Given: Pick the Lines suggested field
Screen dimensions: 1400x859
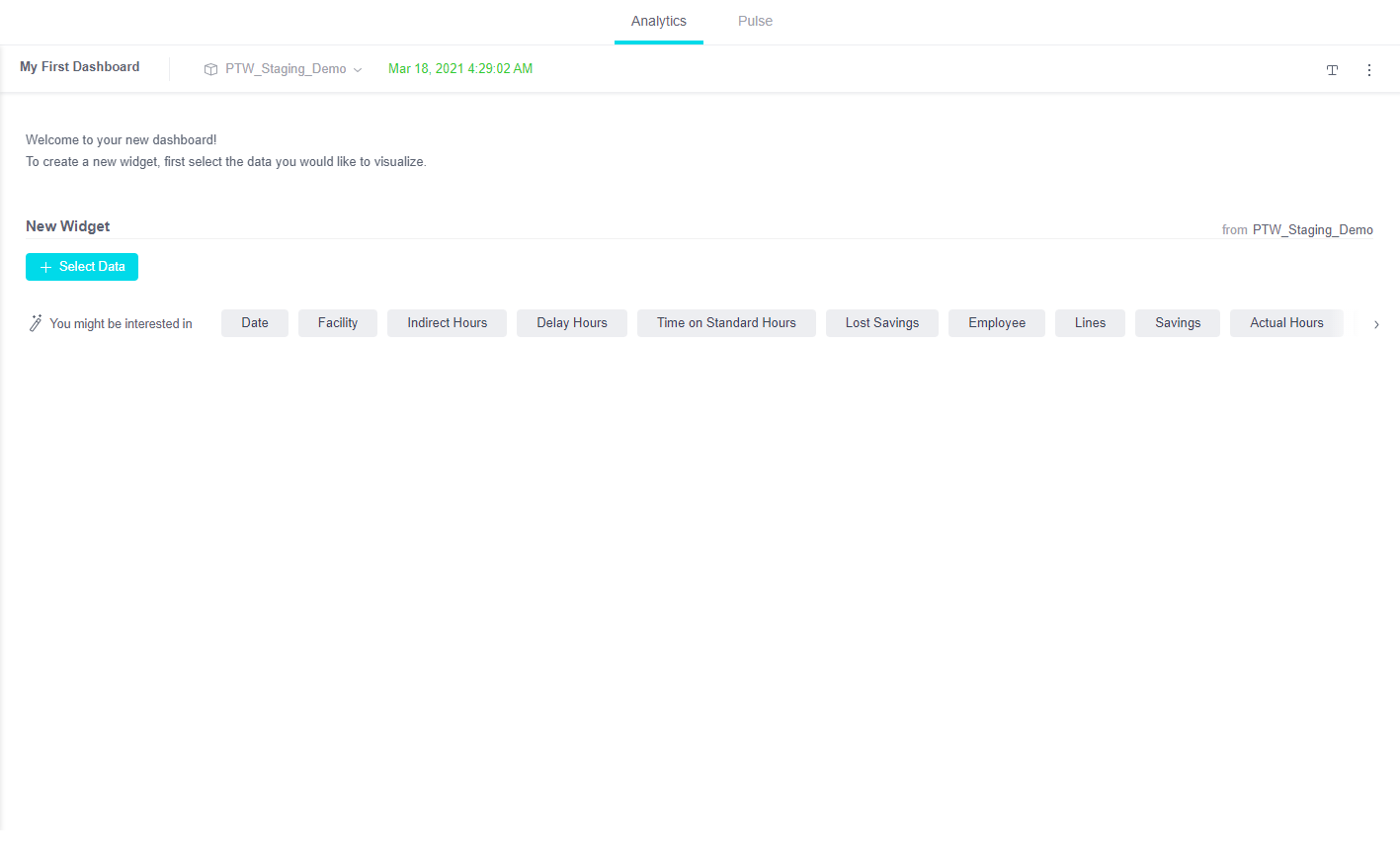Looking at the screenshot, I should (1090, 323).
